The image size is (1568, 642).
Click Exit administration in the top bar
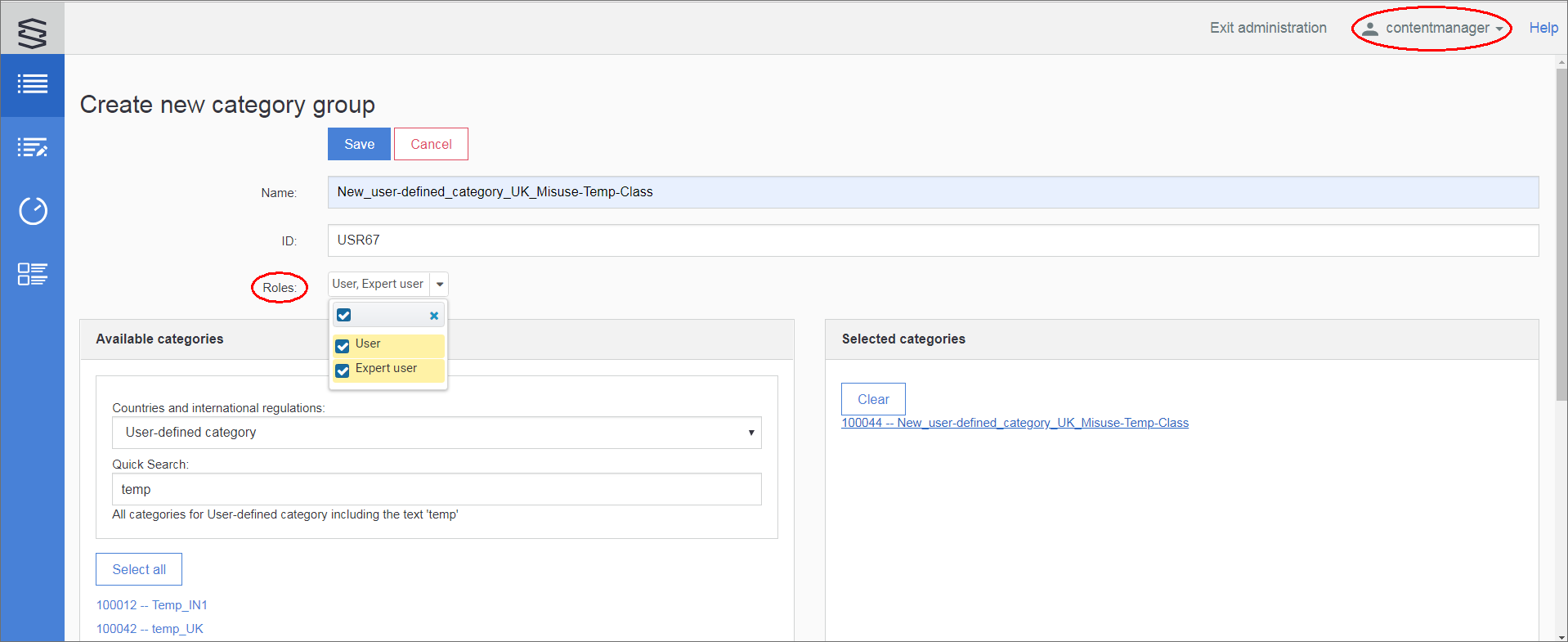[x=1268, y=28]
